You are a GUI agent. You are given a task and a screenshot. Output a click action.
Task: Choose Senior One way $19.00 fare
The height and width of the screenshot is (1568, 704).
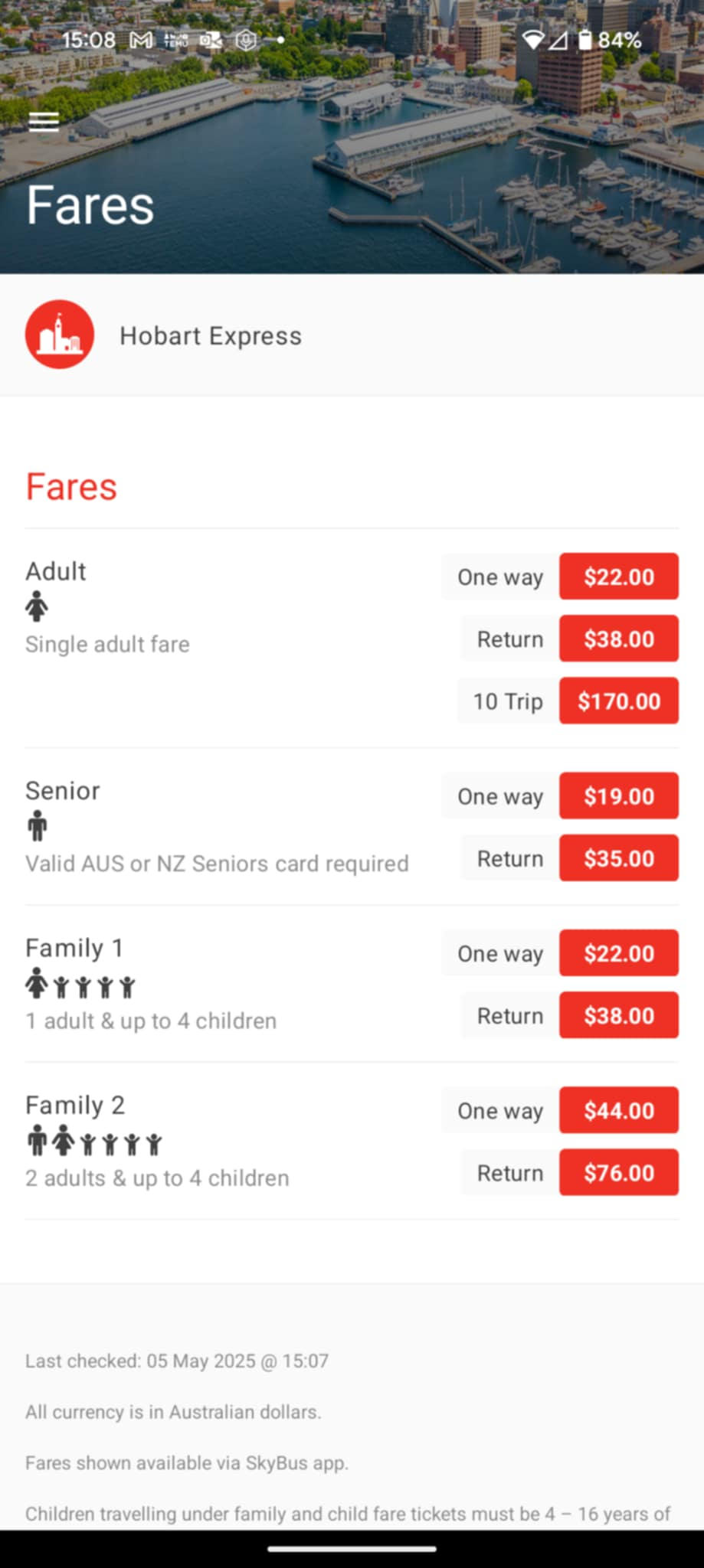click(560, 795)
